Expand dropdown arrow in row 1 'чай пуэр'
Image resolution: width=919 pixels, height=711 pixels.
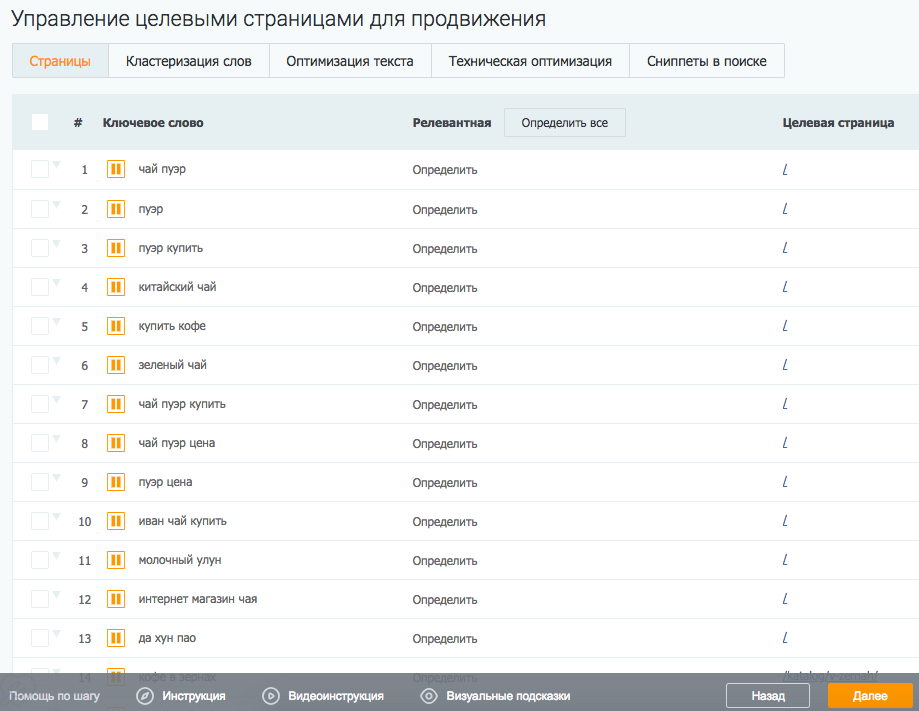coord(57,165)
